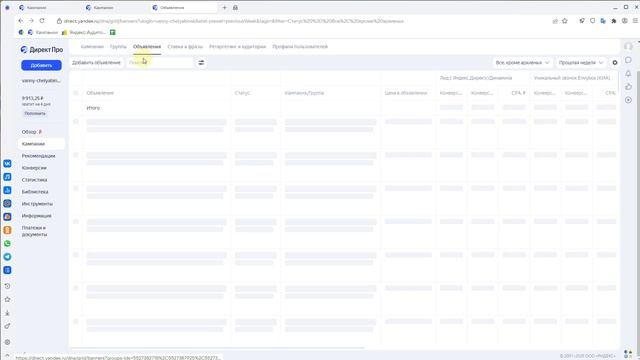640x360 pixels.
Task: Click Кампания/Группа column header
Action: coord(304,93)
